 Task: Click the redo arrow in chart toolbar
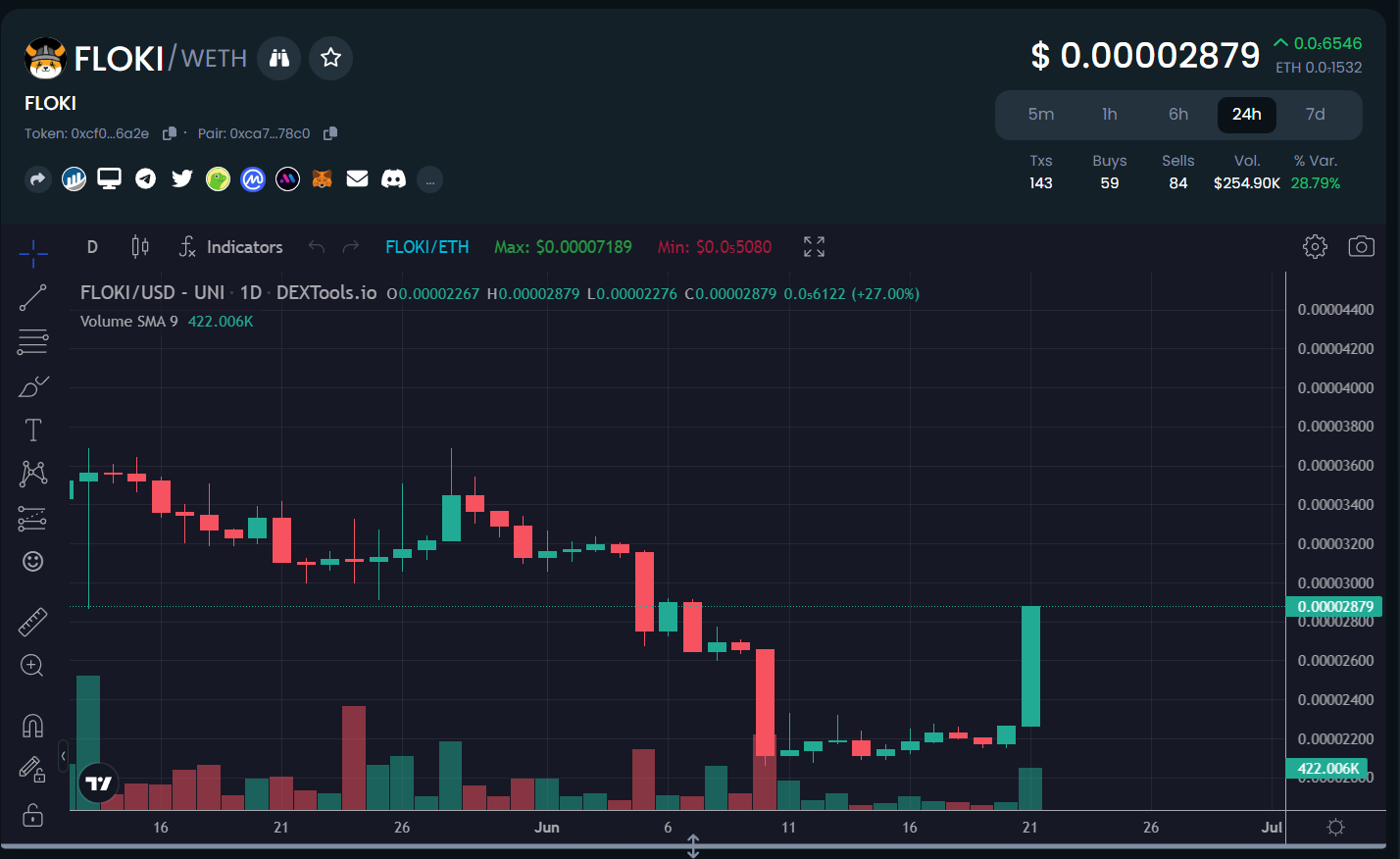click(x=351, y=247)
